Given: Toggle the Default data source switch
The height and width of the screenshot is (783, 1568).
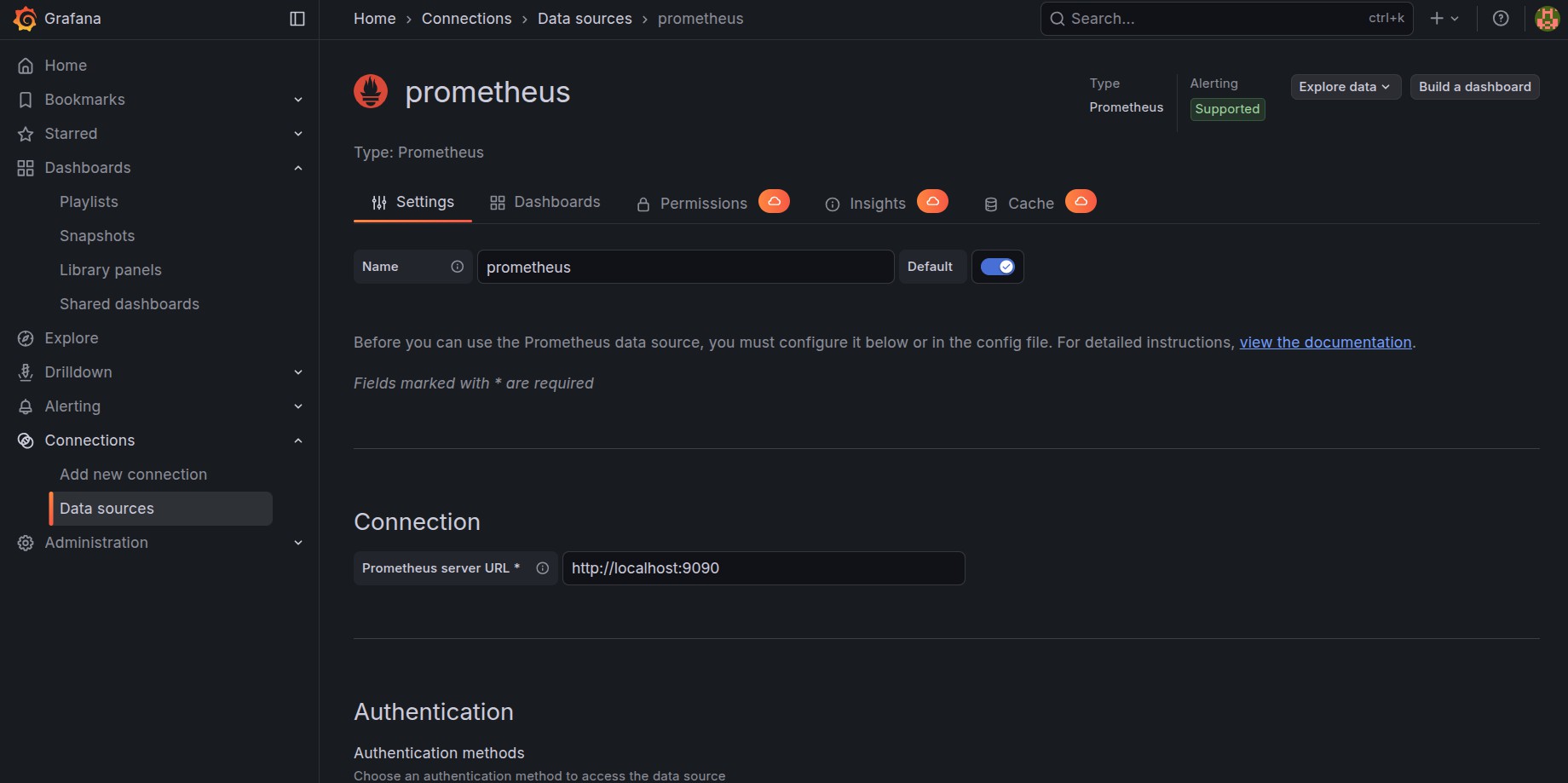Looking at the screenshot, I should [997, 267].
